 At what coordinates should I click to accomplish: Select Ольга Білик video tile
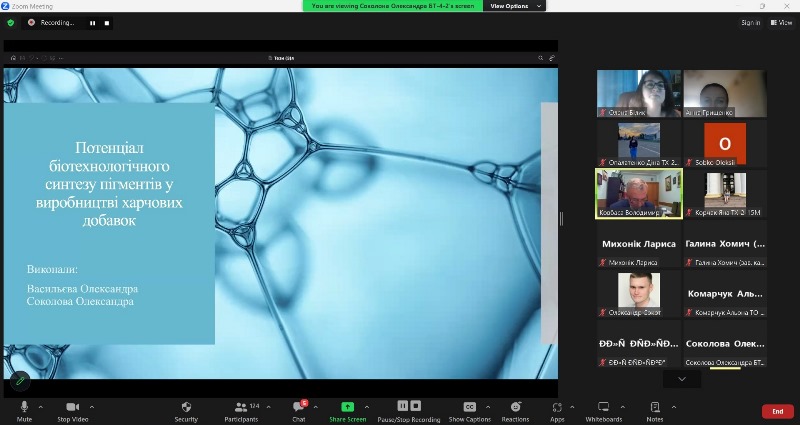(639, 94)
